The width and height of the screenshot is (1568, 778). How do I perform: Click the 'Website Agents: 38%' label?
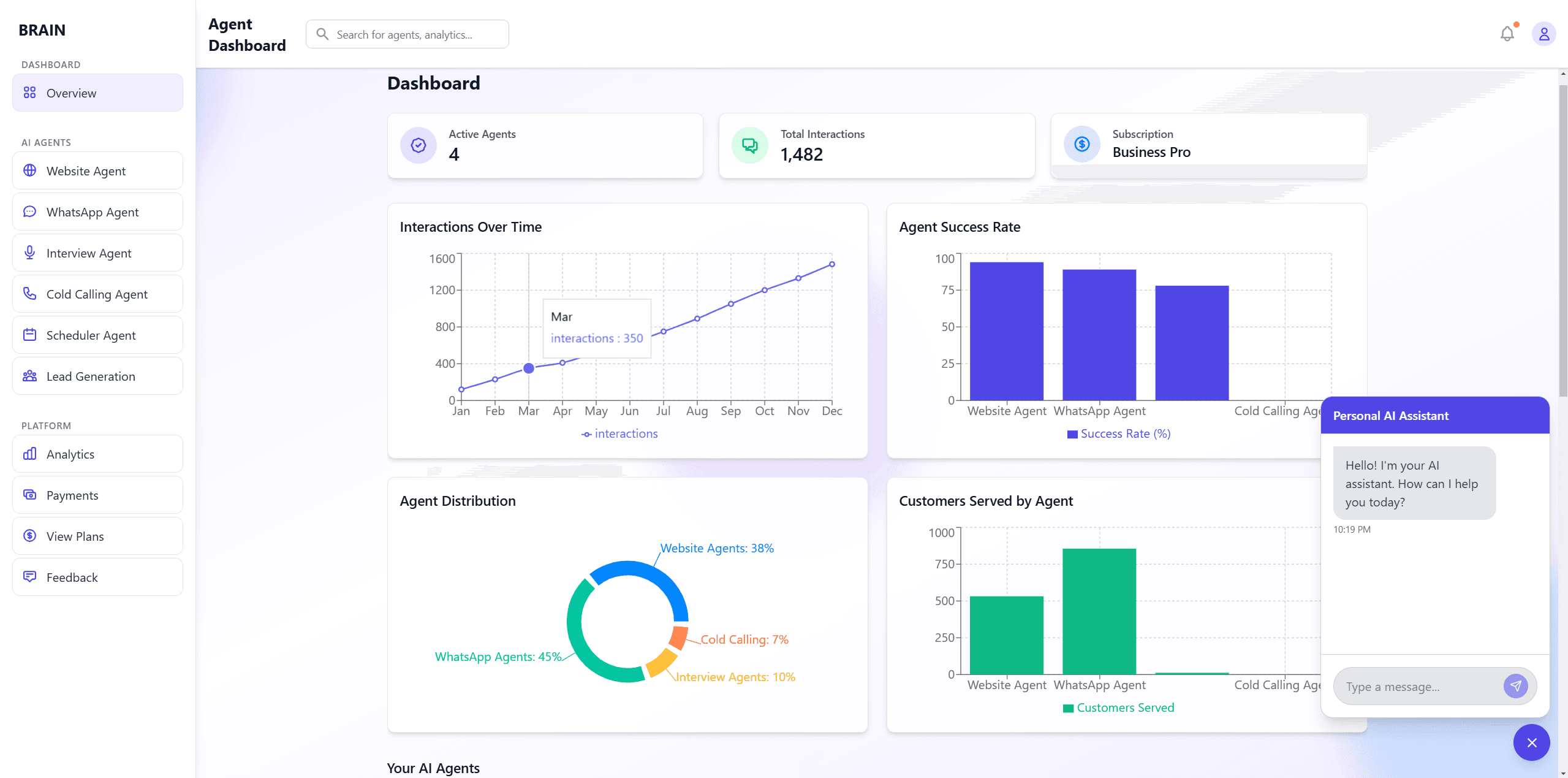point(717,548)
